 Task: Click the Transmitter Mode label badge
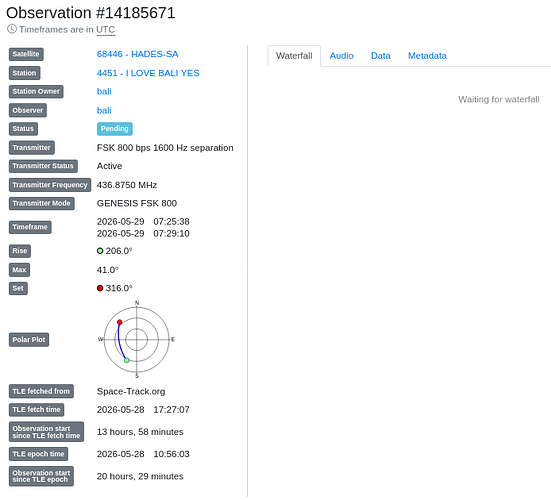[41, 203]
